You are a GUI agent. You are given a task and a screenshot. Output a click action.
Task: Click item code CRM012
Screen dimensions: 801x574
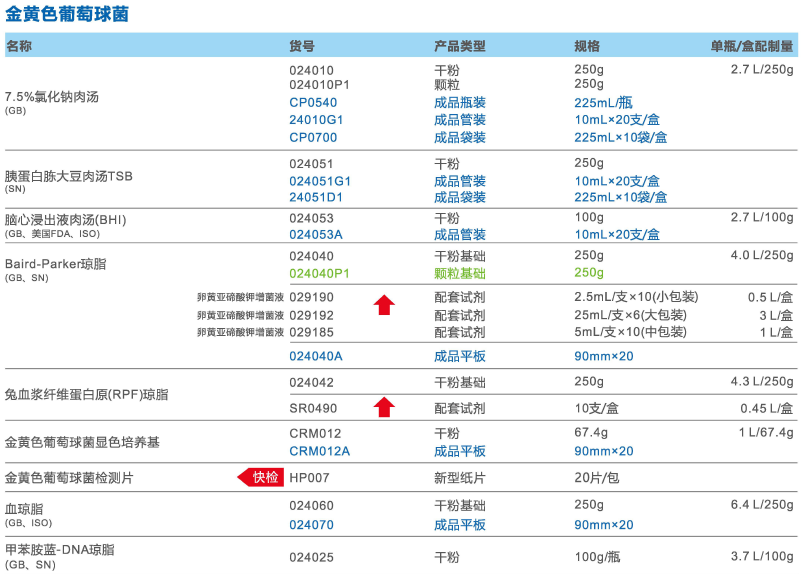click(315, 434)
